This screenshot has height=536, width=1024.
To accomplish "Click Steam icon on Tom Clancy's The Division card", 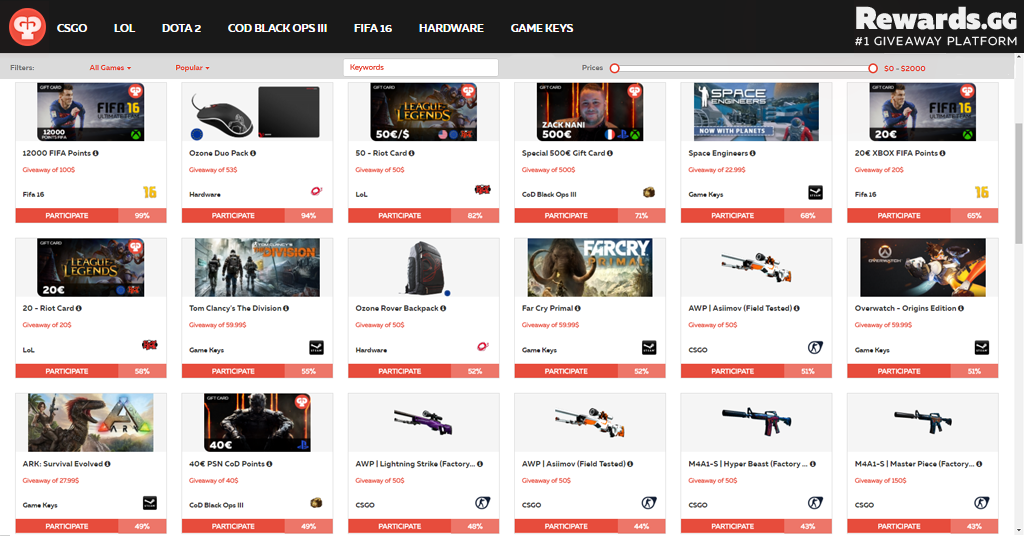I will coord(316,348).
